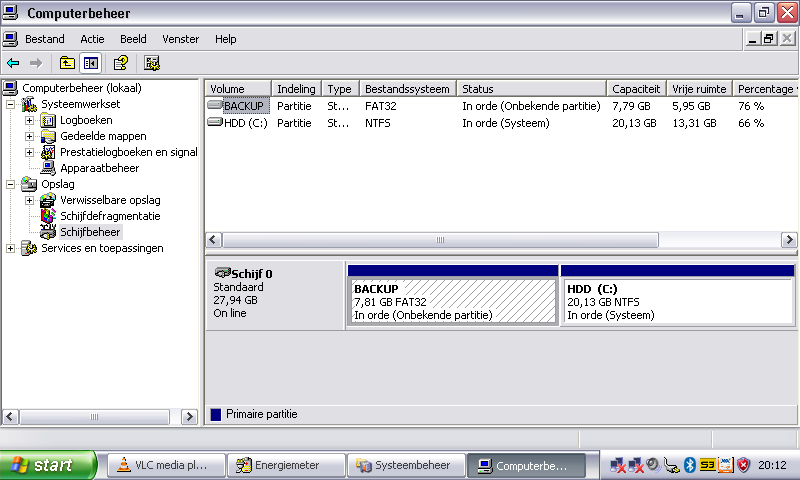The width and height of the screenshot is (800, 480).
Task: Open Schijfdefragmentatie icon
Action: click(48, 216)
